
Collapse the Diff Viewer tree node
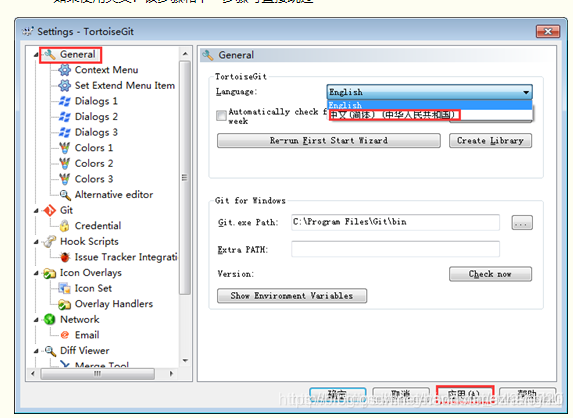[x=36, y=351]
